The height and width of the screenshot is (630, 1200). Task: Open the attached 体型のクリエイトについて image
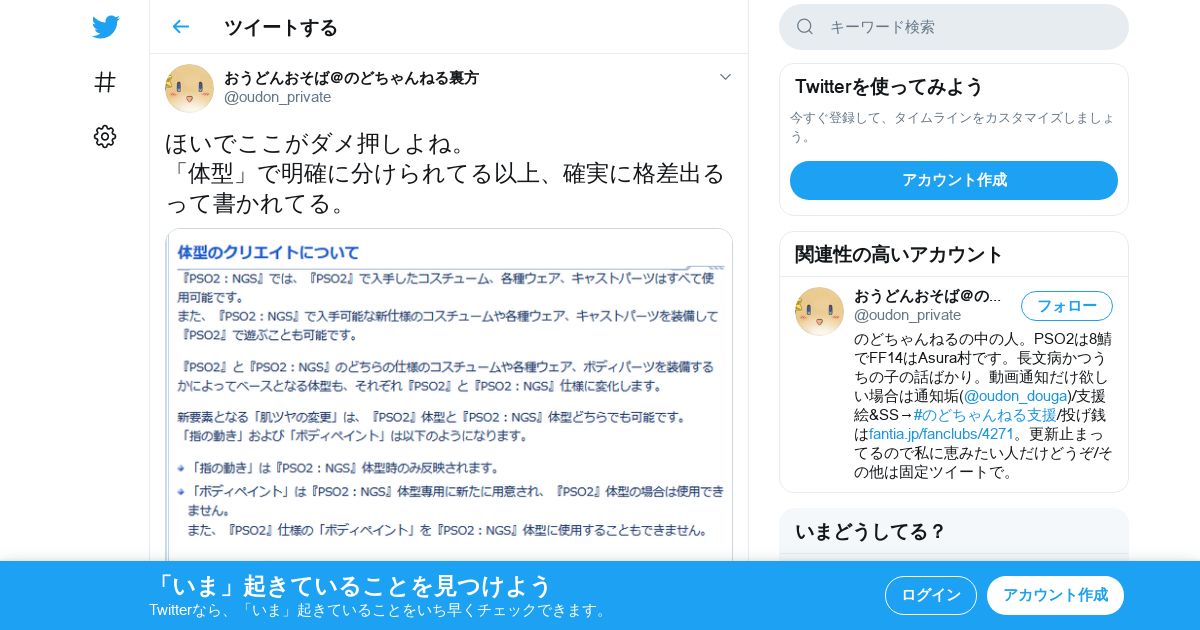(449, 395)
